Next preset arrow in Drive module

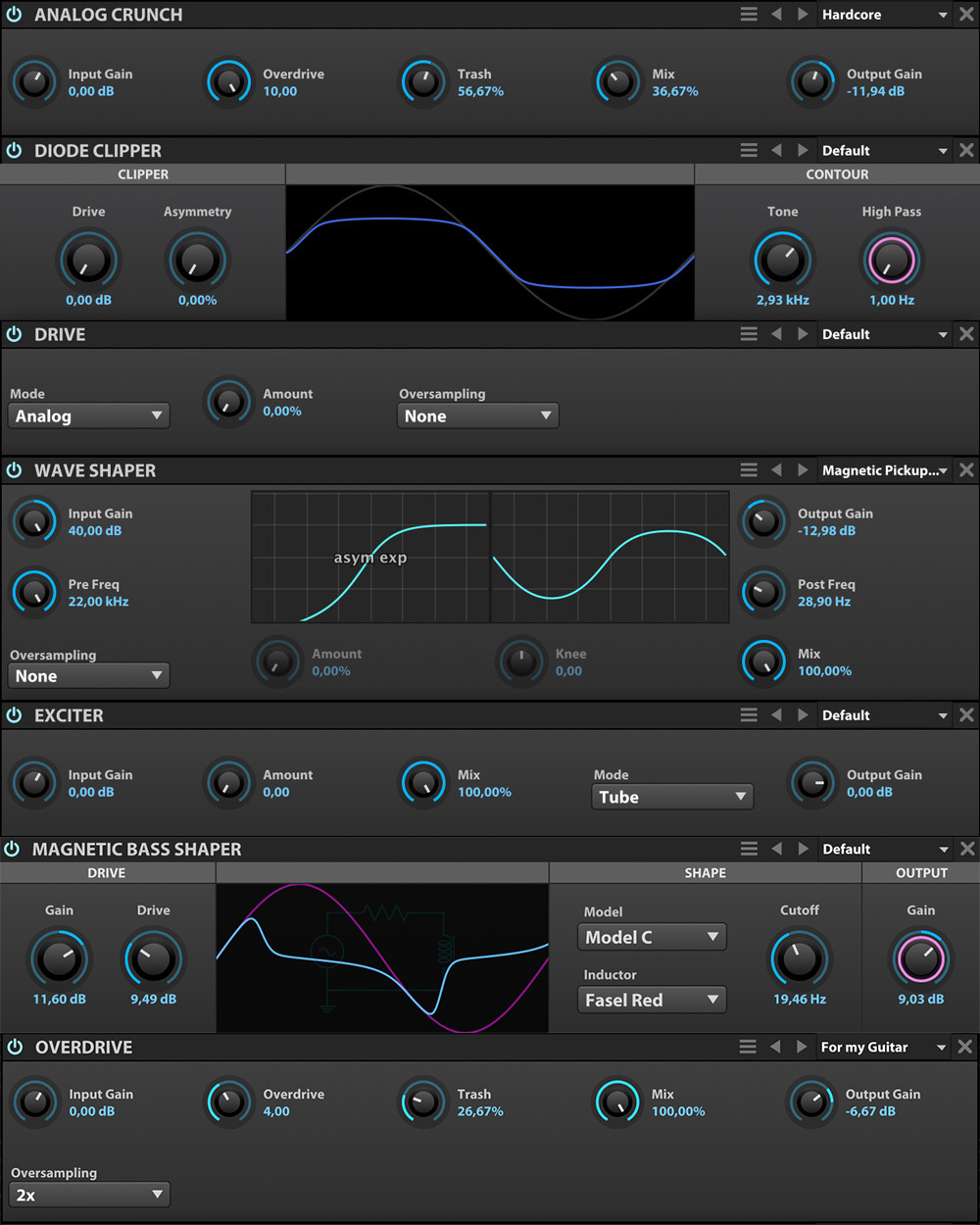point(803,334)
